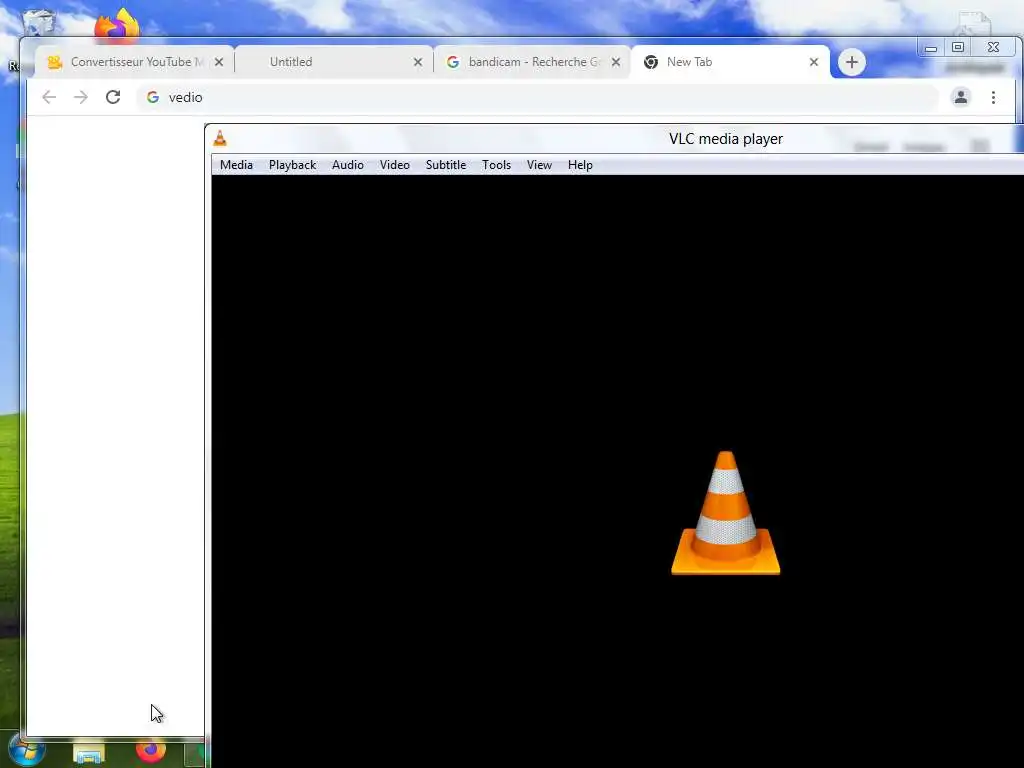Open the Help menu in VLC
The height and width of the screenshot is (768, 1024).
click(580, 165)
